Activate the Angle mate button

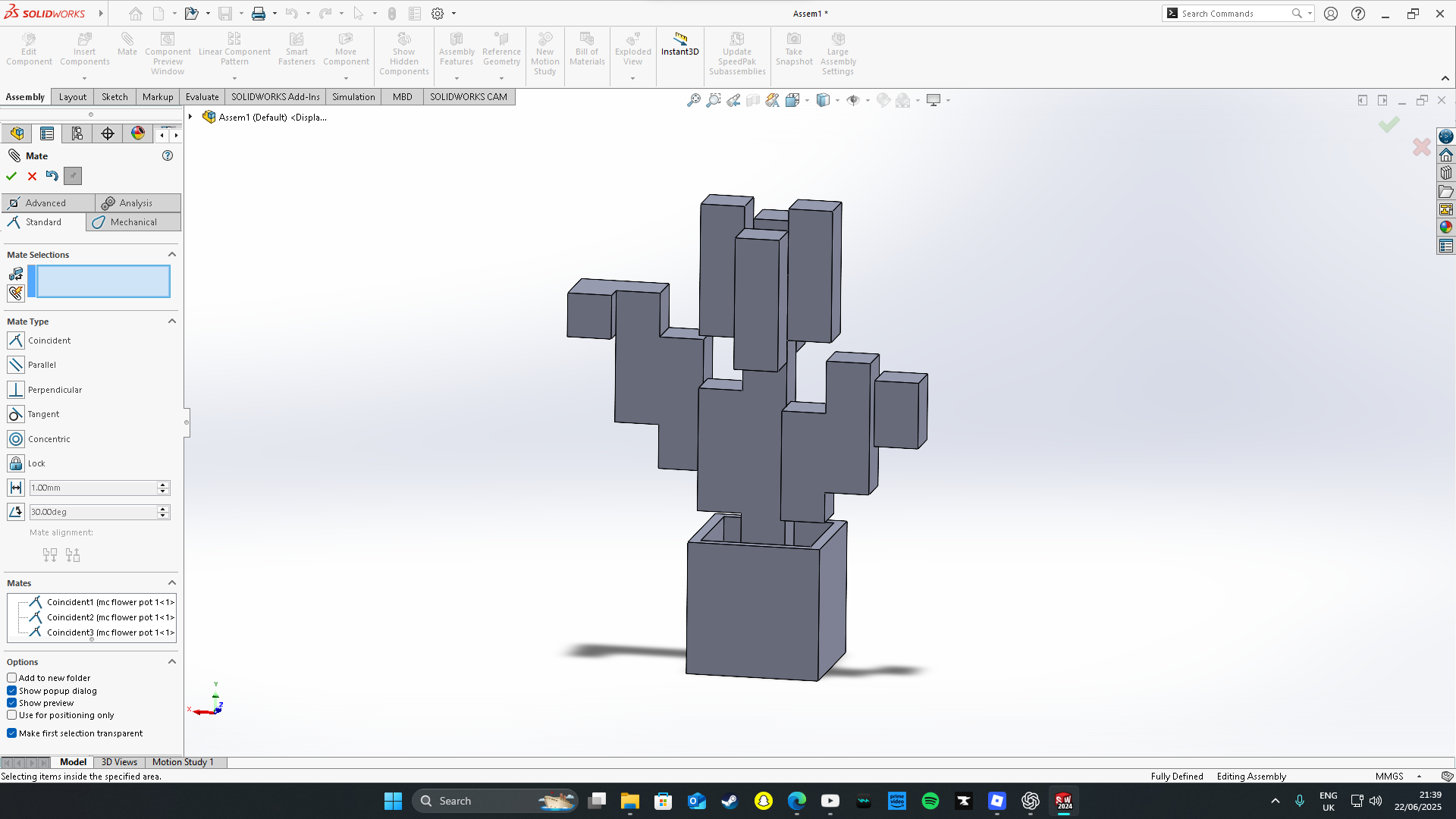(16, 512)
